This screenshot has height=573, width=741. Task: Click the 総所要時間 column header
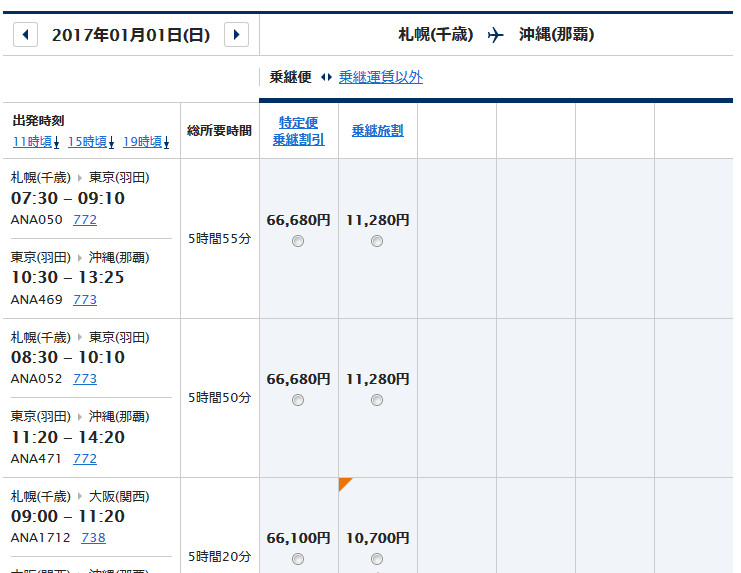coord(220,130)
